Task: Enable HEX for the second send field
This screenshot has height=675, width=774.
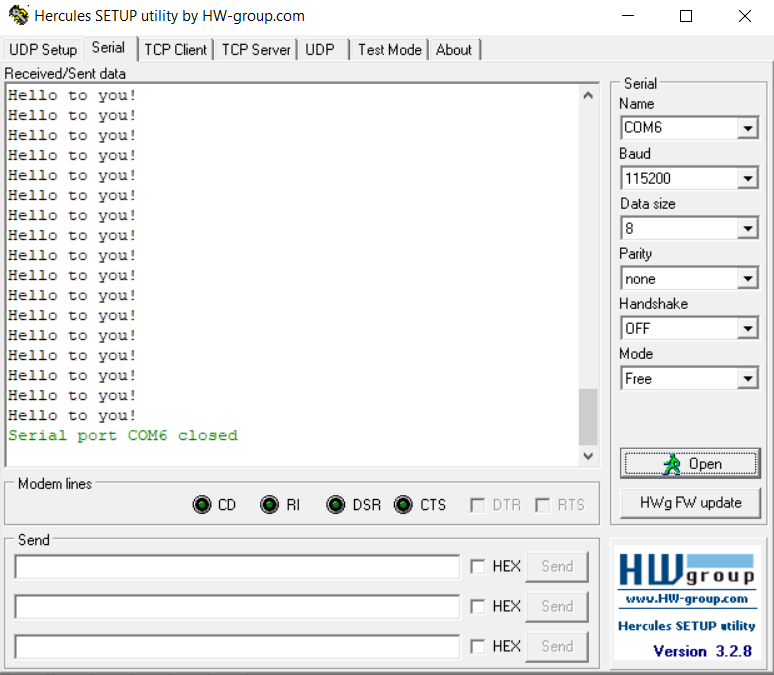Action: point(477,606)
